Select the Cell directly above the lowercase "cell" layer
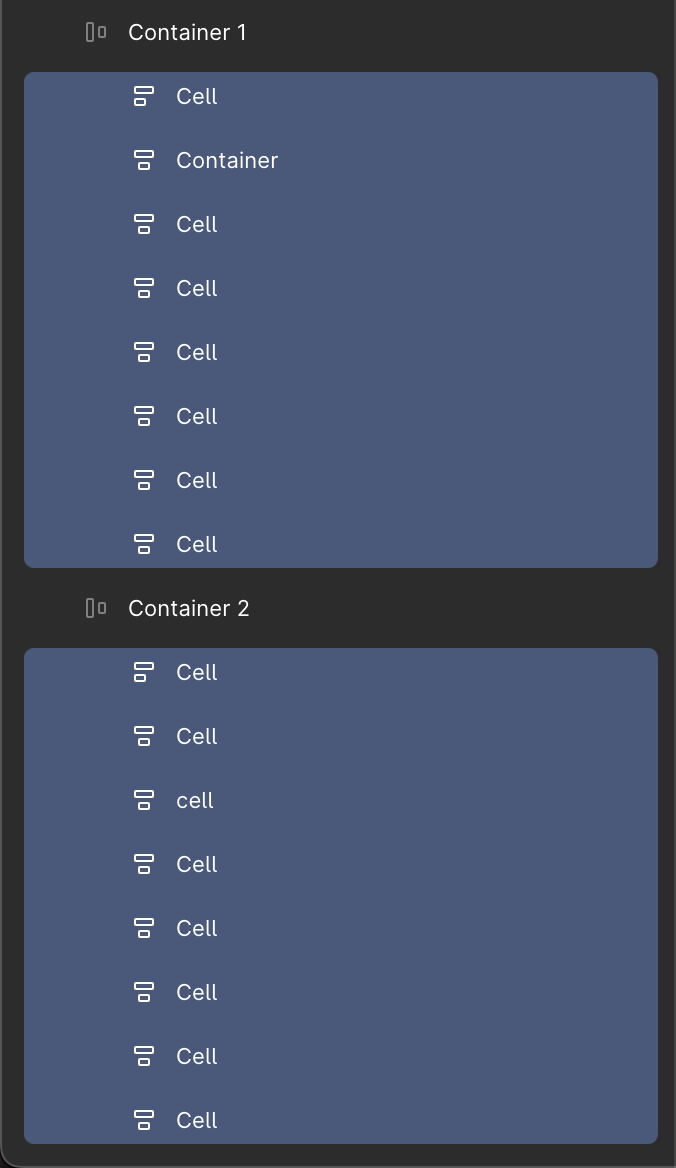This screenshot has height=1168, width=676. tap(341, 736)
